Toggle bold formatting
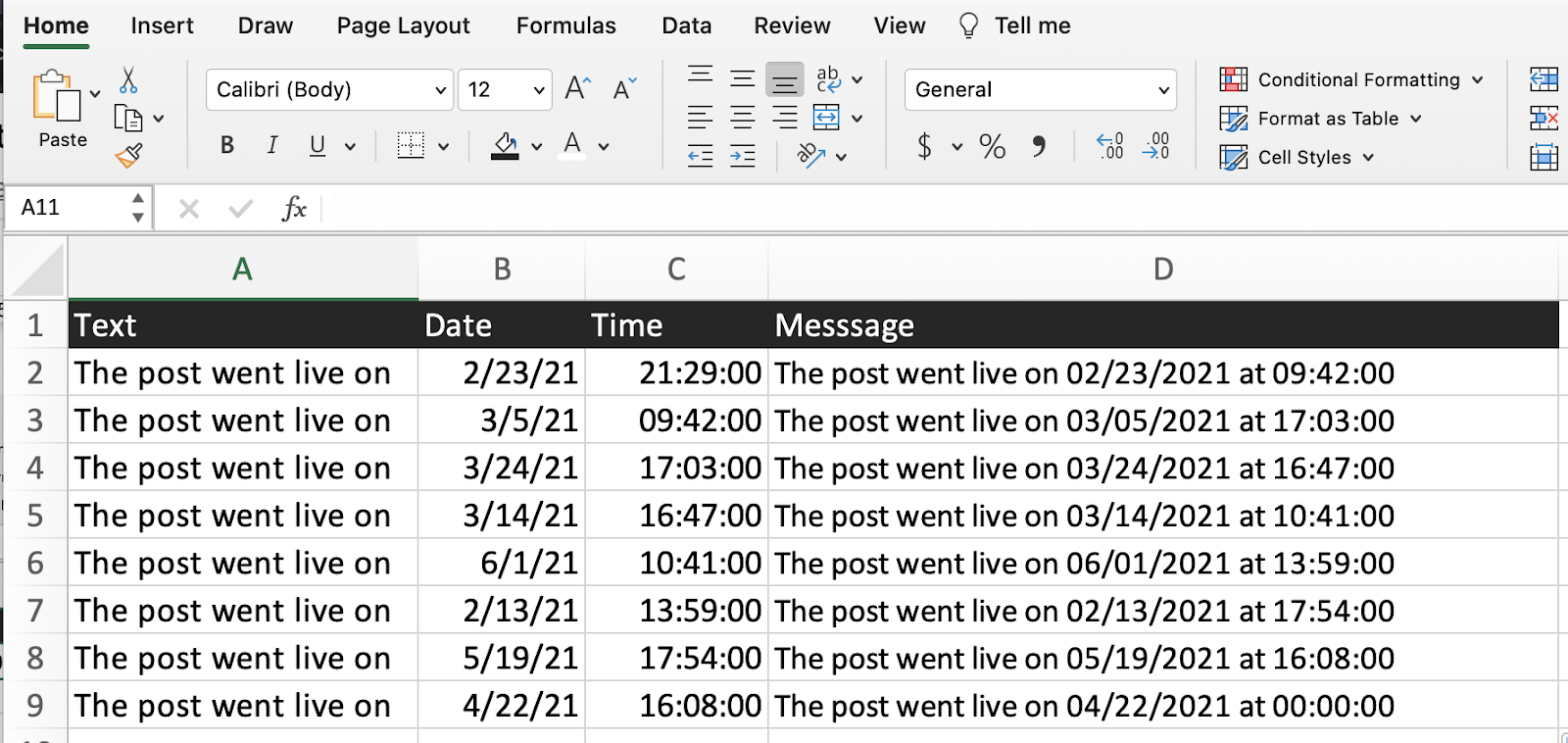 227,146
